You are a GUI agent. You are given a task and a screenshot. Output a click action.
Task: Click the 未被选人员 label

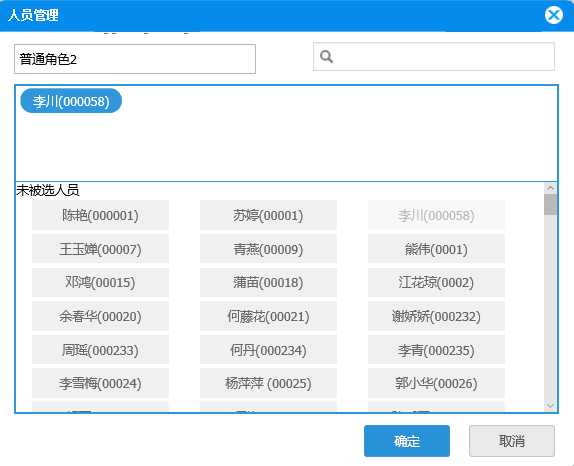(x=48, y=190)
